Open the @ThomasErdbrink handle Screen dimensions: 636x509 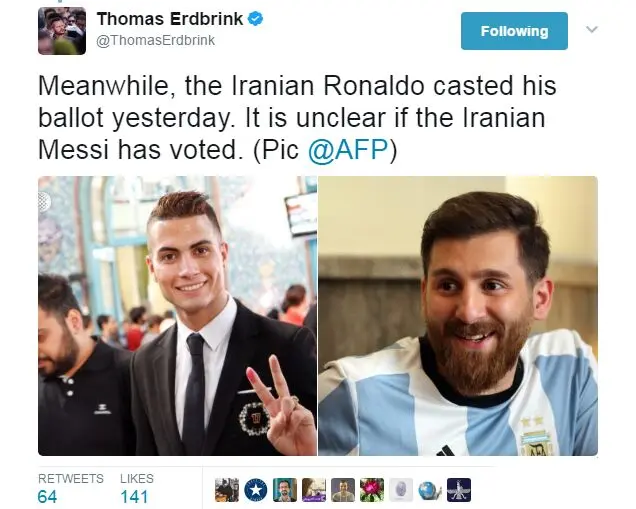click(x=156, y=41)
